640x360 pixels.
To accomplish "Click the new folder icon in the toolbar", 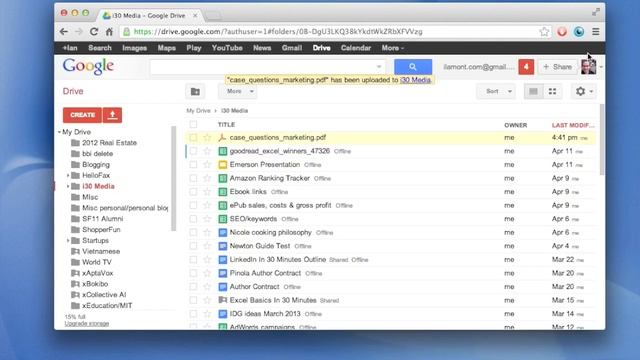I will click(195, 91).
